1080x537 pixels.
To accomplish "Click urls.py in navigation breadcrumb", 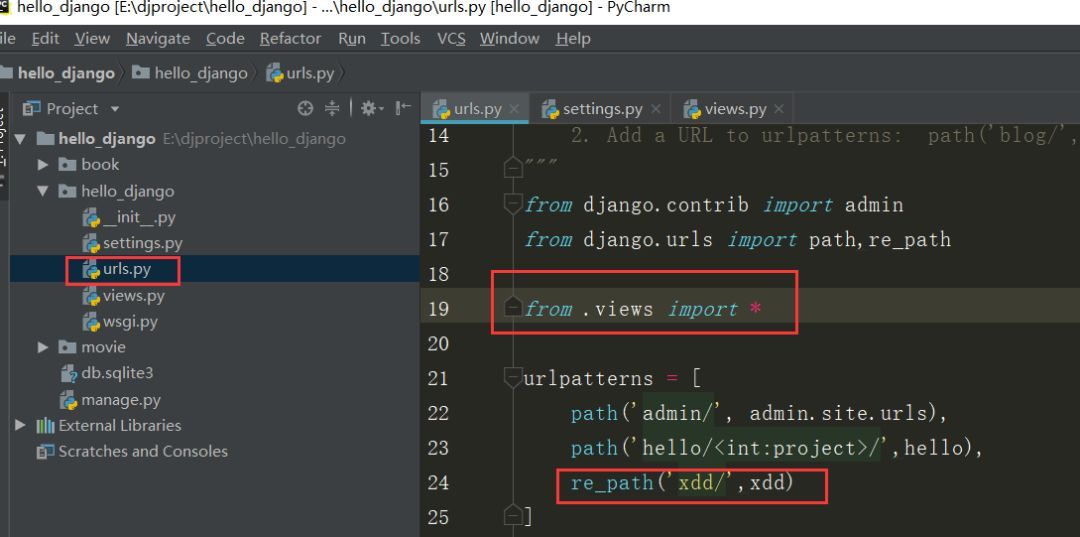I will click(300, 73).
